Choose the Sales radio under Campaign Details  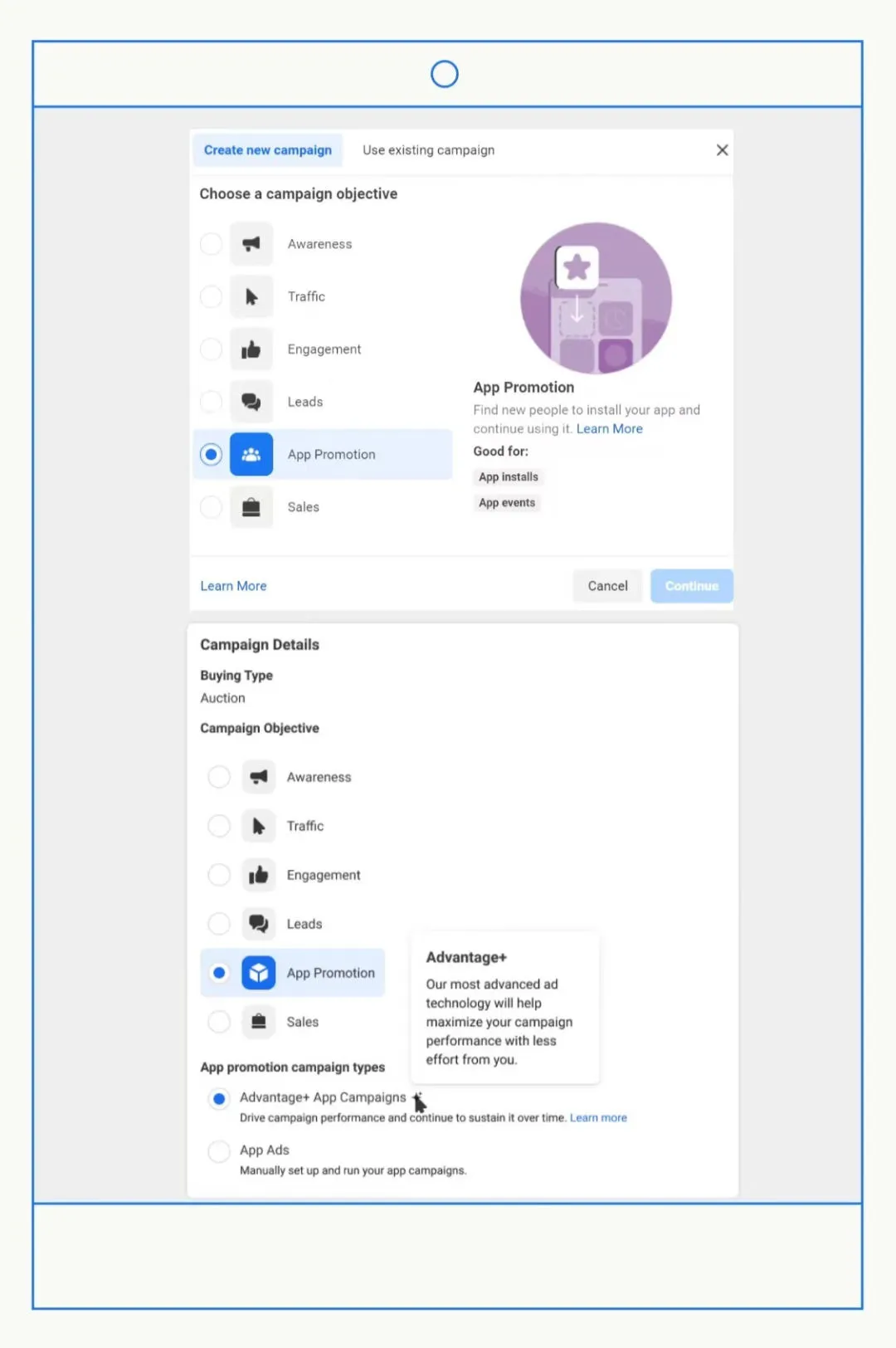[x=219, y=1022]
